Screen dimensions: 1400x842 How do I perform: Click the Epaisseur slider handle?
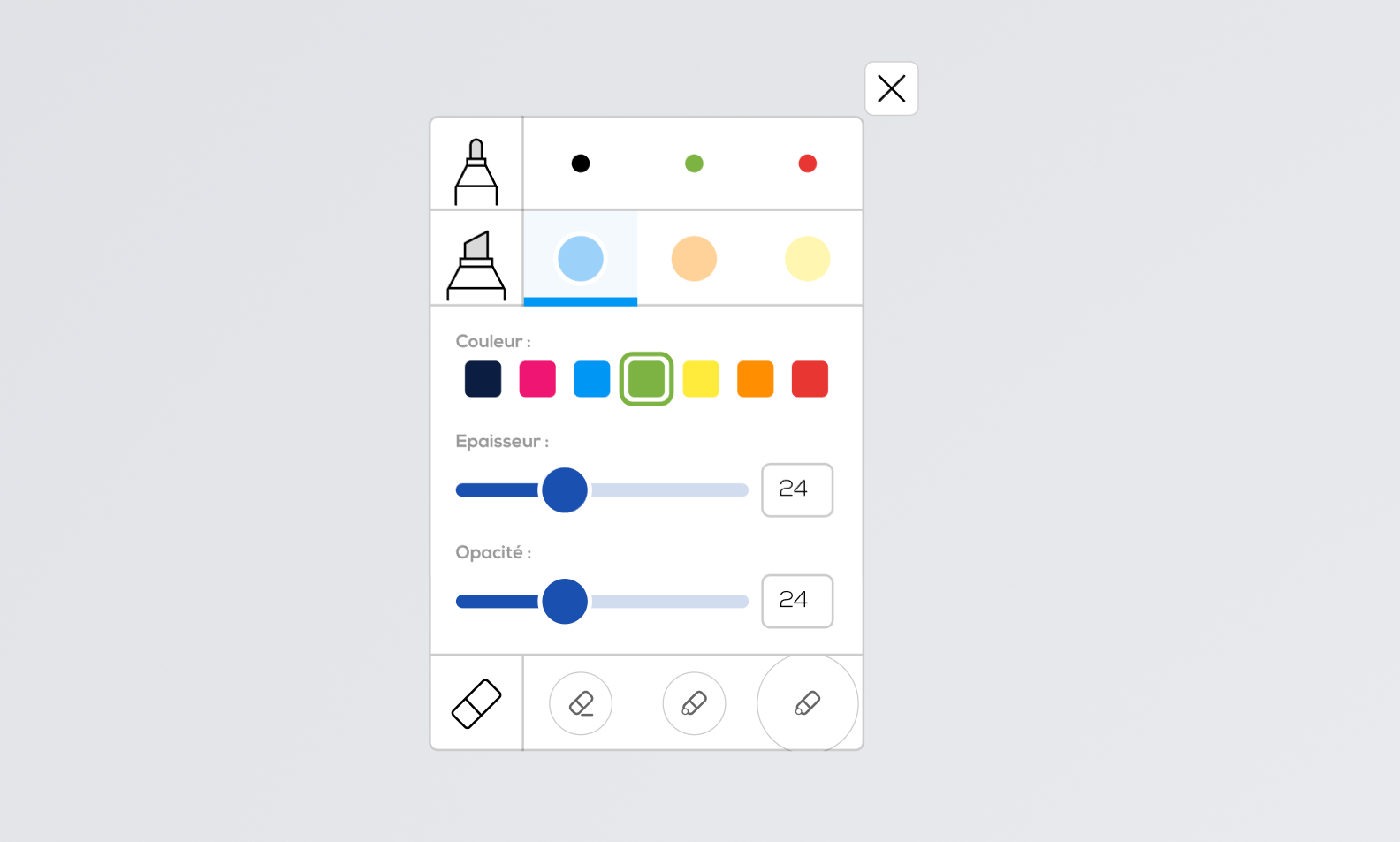tap(565, 490)
